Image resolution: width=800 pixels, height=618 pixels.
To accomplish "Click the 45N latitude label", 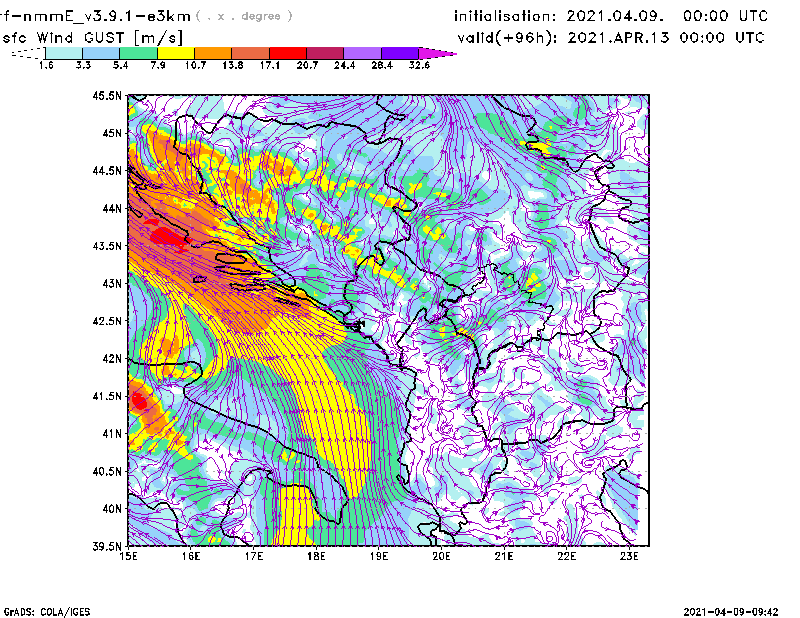I will (x=112, y=133).
